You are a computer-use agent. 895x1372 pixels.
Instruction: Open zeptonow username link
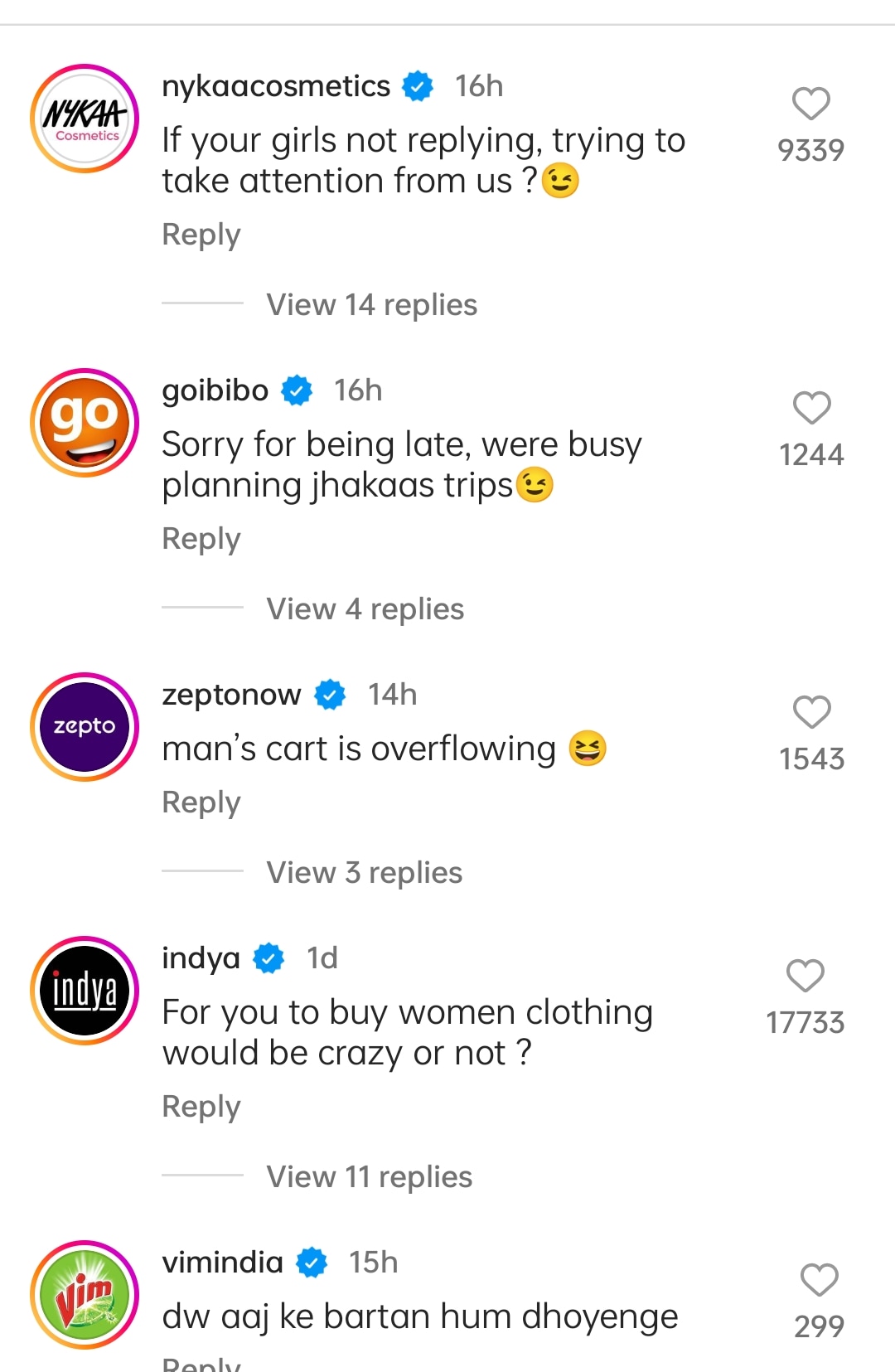pyautogui.click(x=231, y=695)
